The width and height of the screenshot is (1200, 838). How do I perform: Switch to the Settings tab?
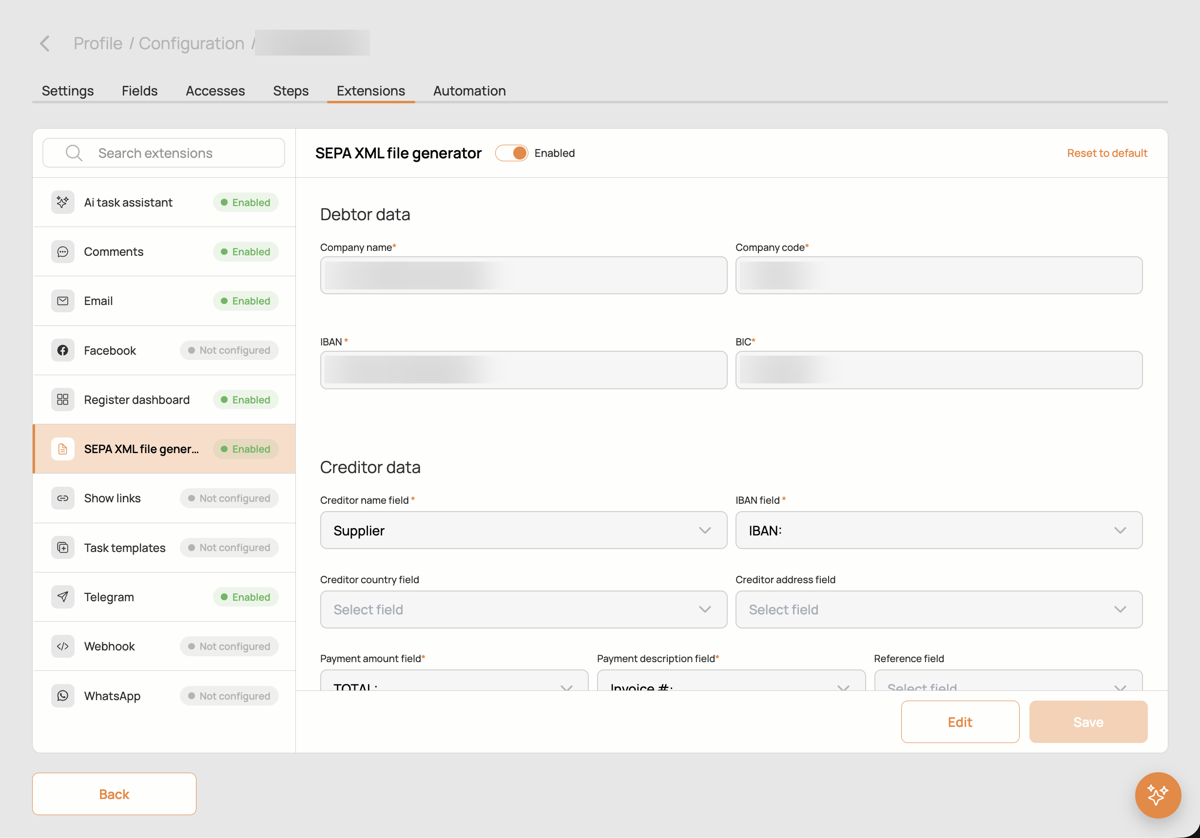68,91
